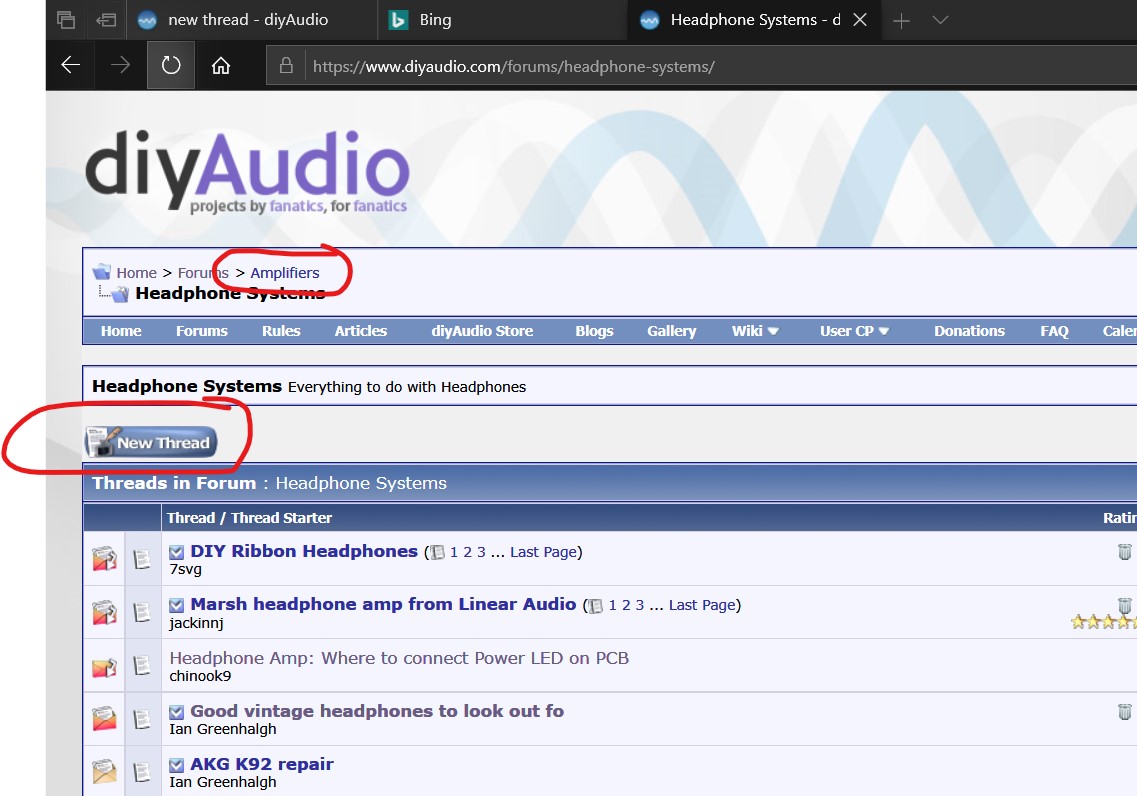Expand the User CP dropdown menu

pos(854,331)
